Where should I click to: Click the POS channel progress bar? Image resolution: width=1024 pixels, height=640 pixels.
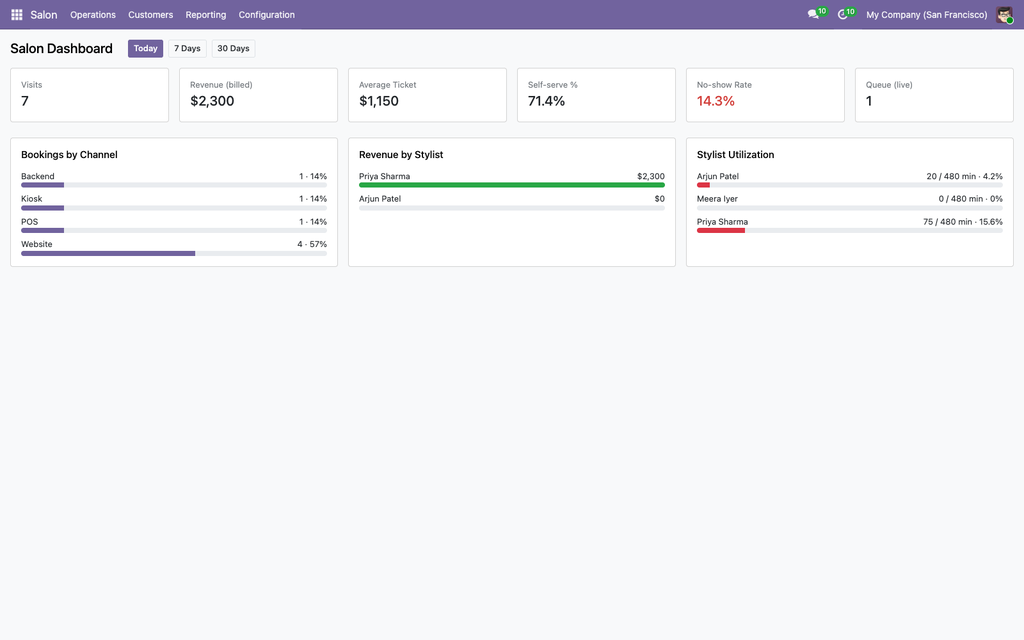(174, 231)
